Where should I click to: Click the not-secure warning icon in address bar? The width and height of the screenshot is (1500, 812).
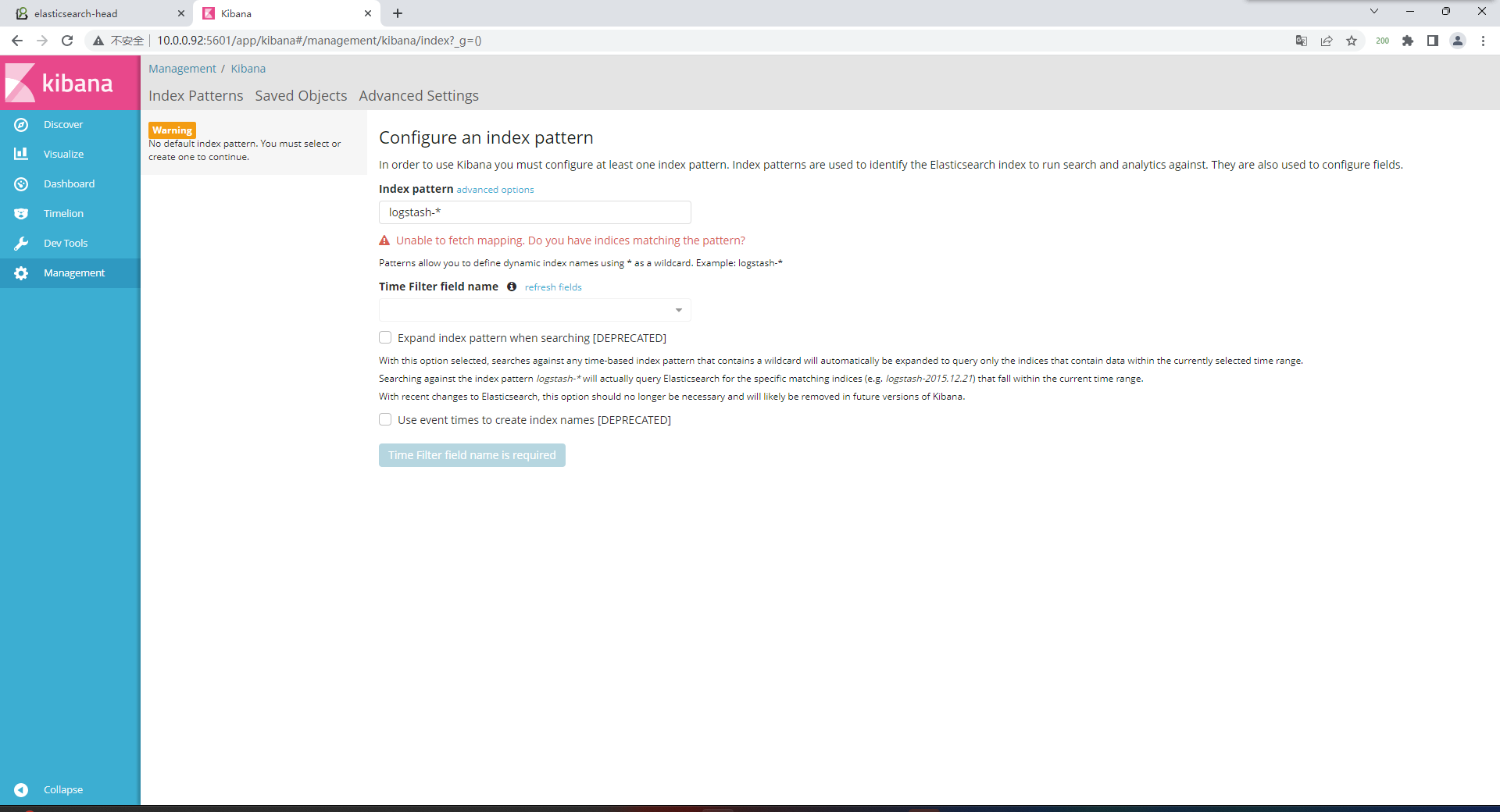click(x=98, y=41)
